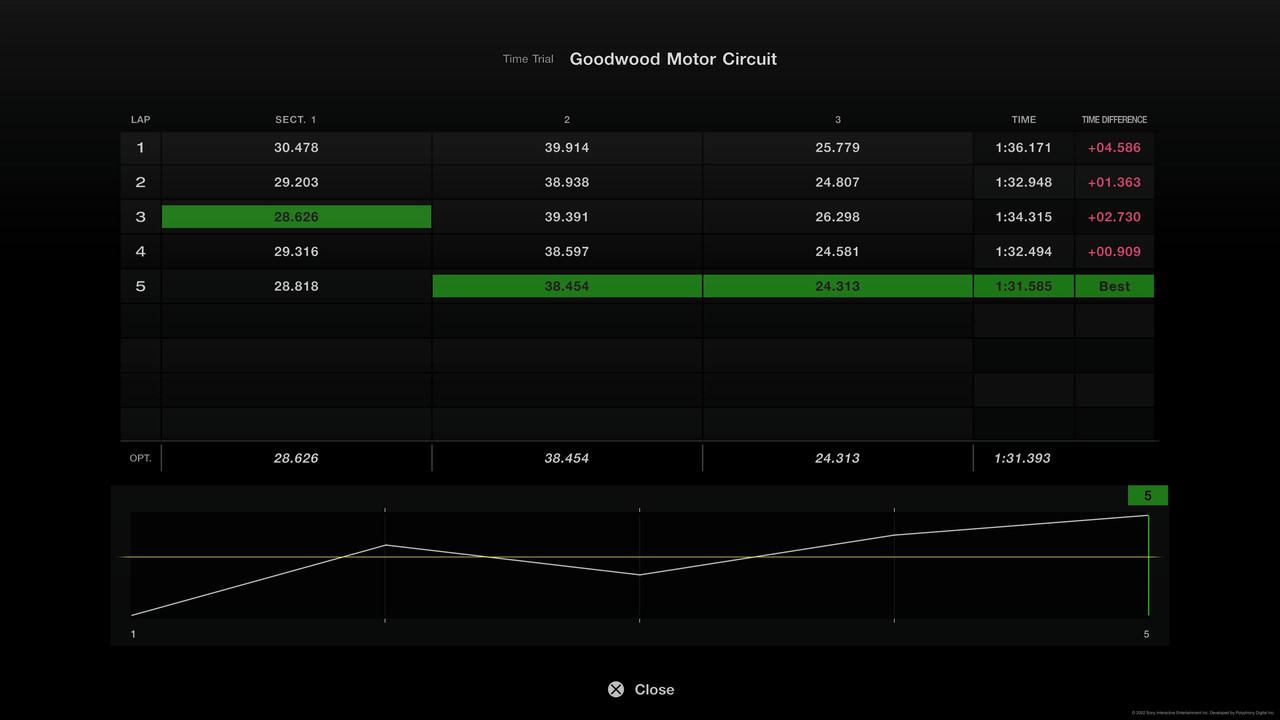The height and width of the screenshot is (720, 1280).
Task: Click the X icon beside Close
Action: pyautogui.click(x=616, y=689)
